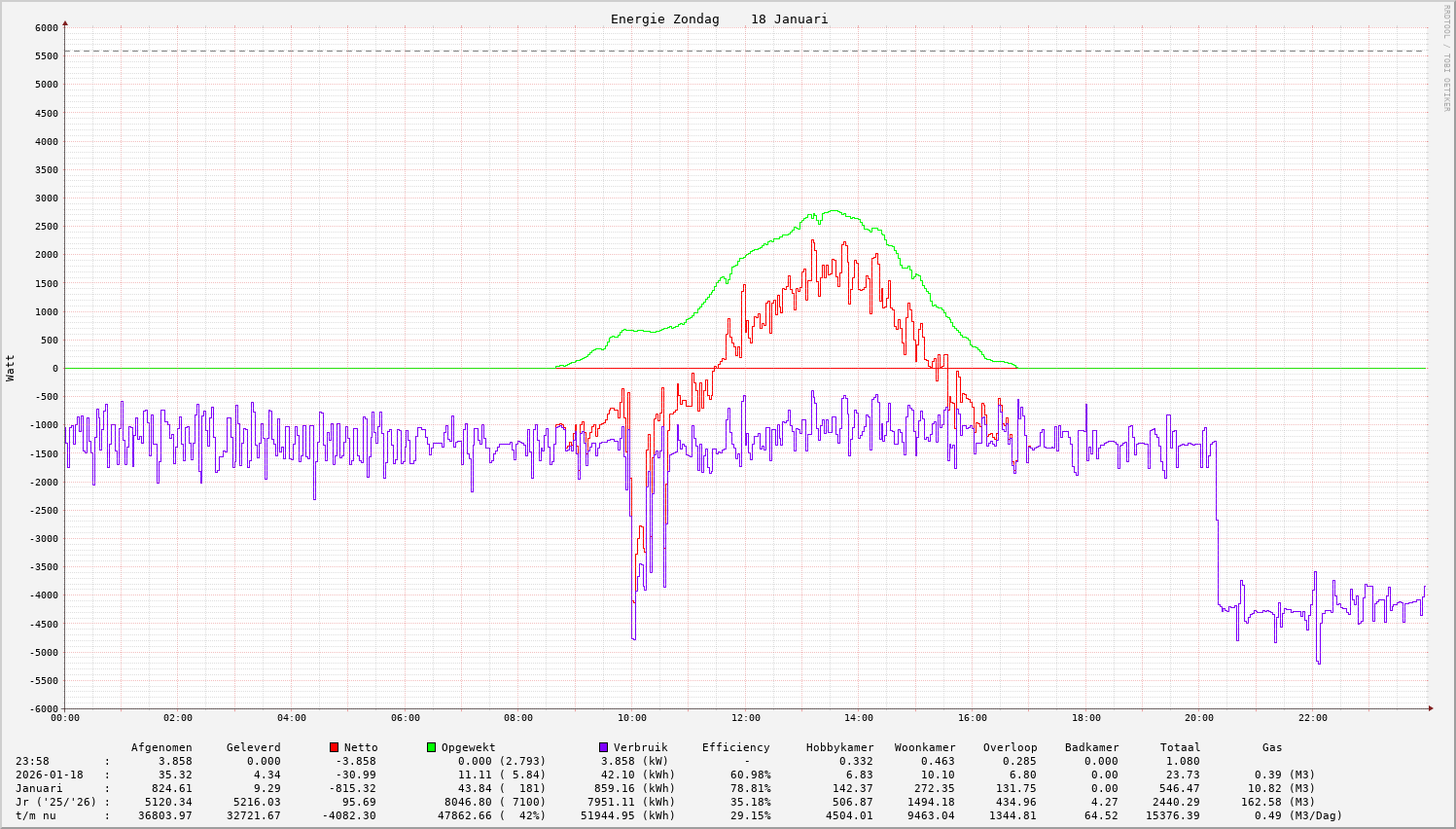Click the arrow atop the y-axis
Viewport: 1456px width, 829px height.
(x=65, y=21)
